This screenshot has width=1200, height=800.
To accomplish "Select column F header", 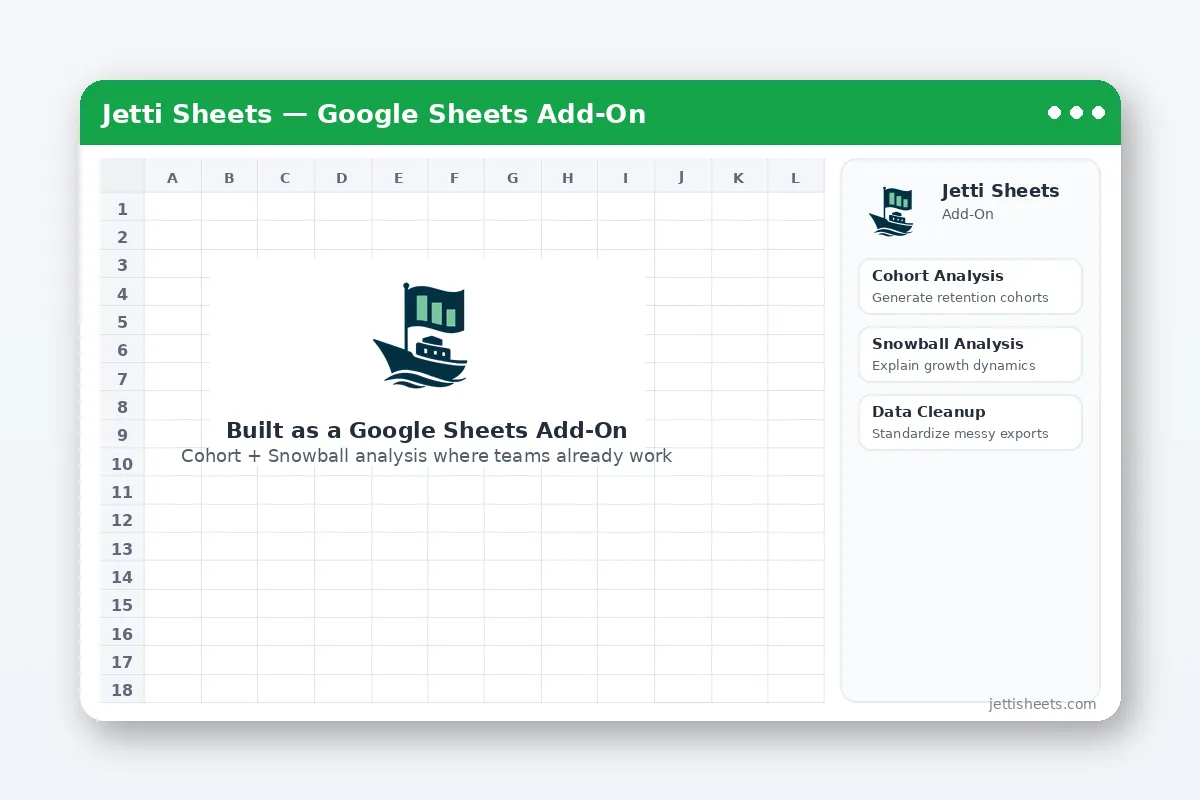I will pos(455,178).
